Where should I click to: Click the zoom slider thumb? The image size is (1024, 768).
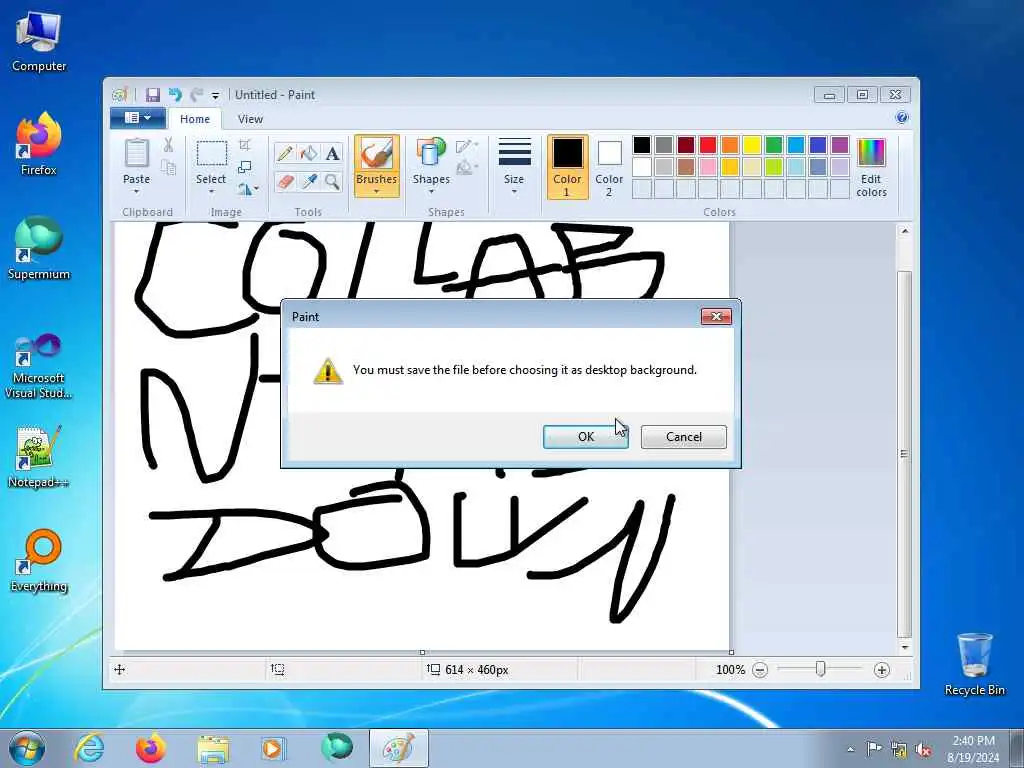[x=821, y=669]
